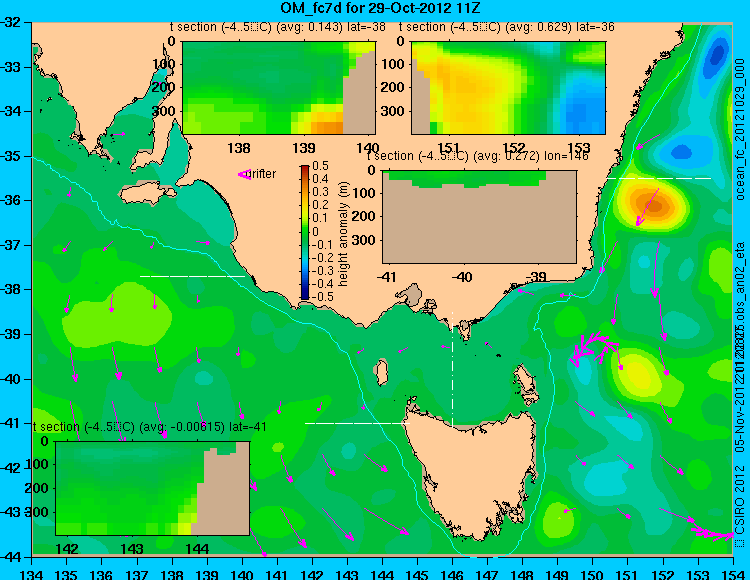The image size is (750, 580).
Task: Click the -35 latitude axis label
Action: pyautogui.click(x=11, y=156)
